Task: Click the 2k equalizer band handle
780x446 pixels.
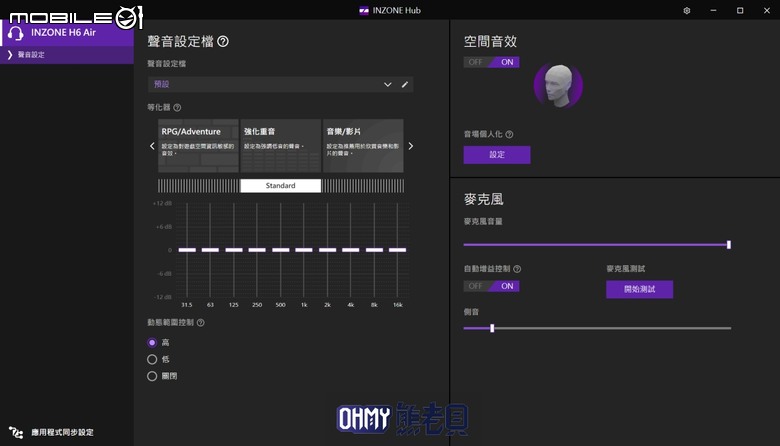Action: [x=327, y=250]
